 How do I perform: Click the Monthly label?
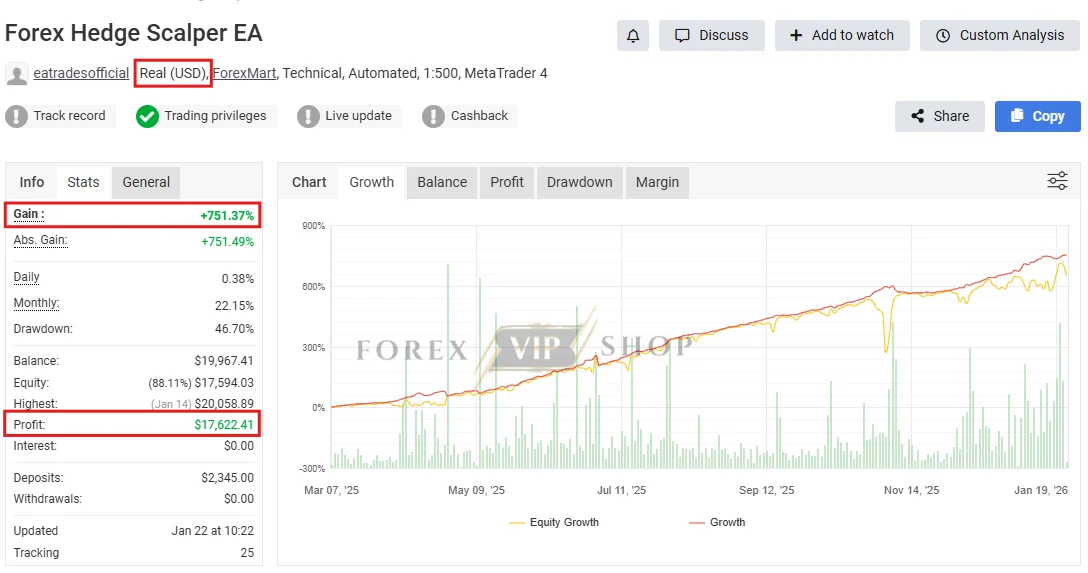[x=36, y=303]
